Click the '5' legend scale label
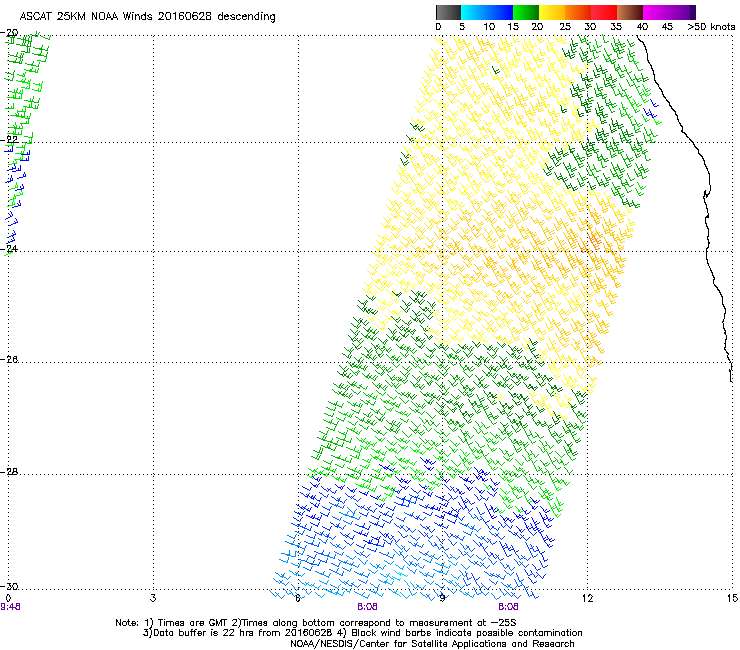This screenshot has height=650, width=740. pos(462,27)
